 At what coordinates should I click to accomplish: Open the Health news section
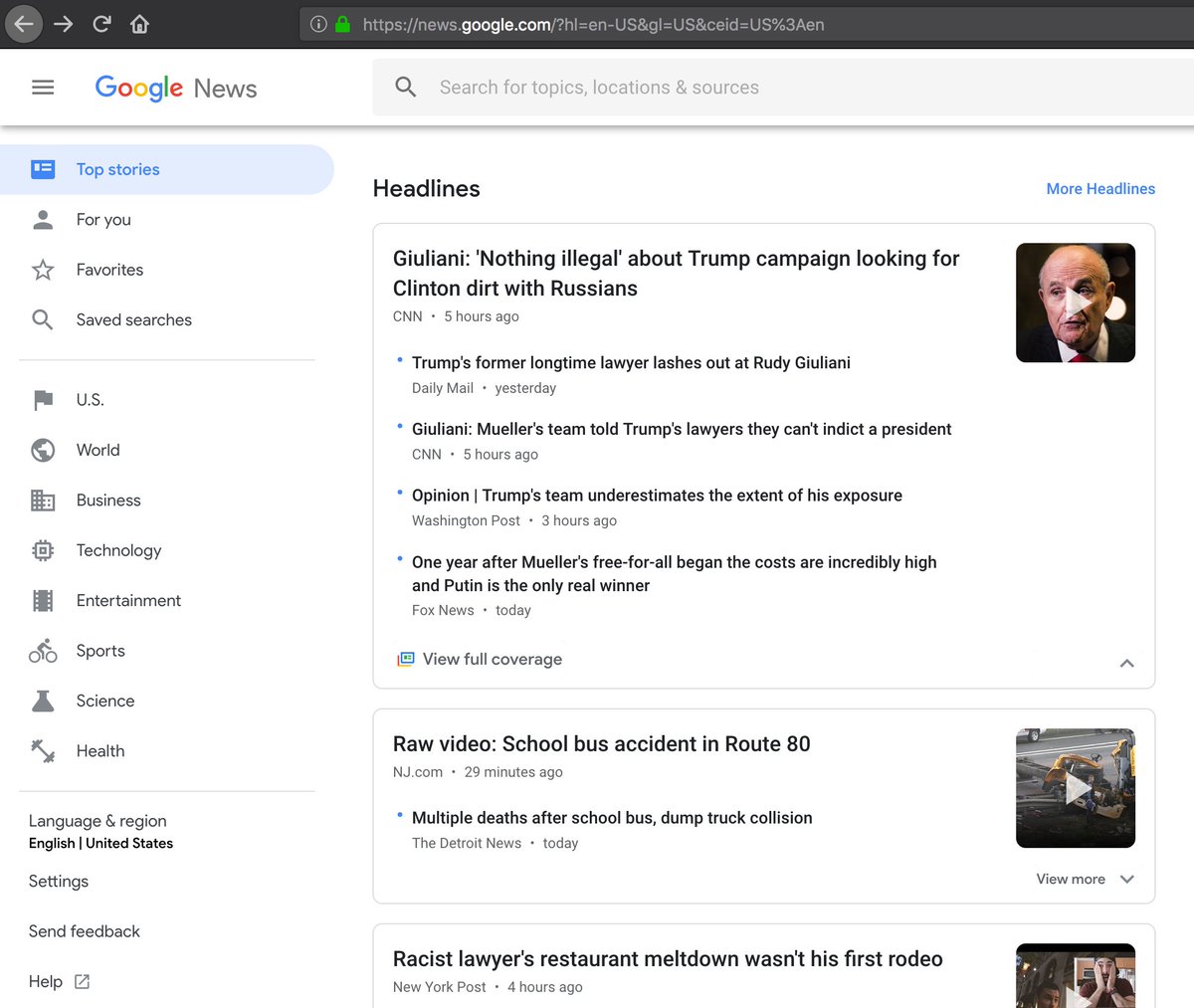(100, 751)
